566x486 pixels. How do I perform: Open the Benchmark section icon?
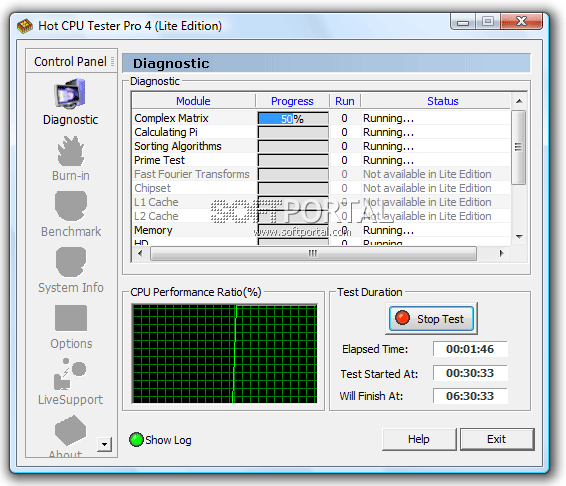71,206
